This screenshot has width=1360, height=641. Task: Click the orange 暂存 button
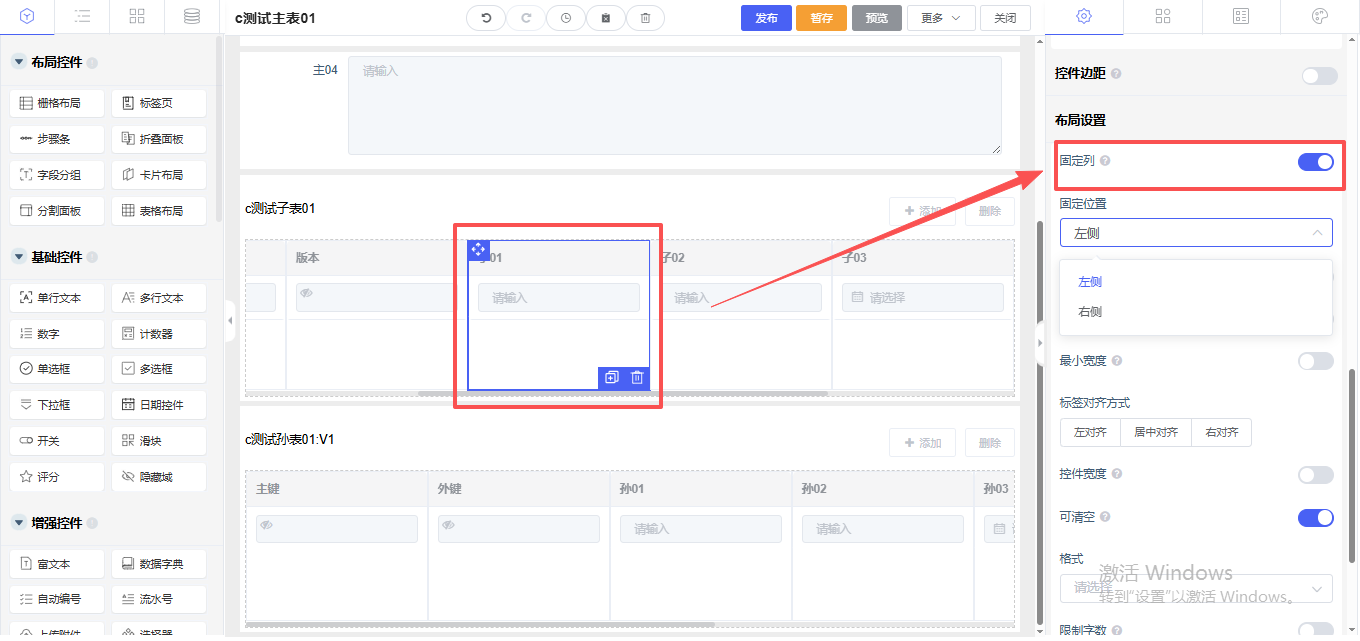point(821,18)
